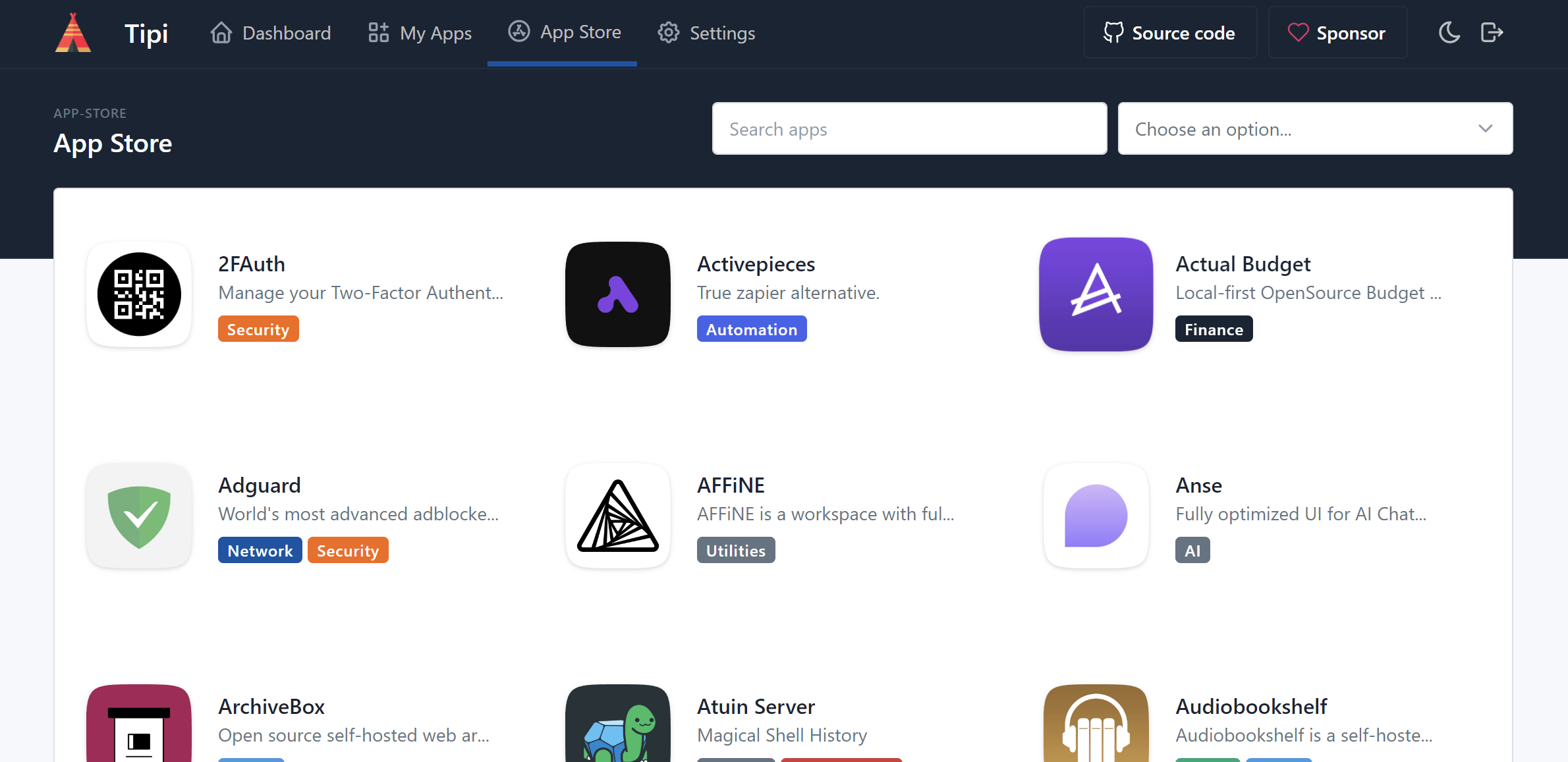Click the Source code button

tap(1170, 32)
